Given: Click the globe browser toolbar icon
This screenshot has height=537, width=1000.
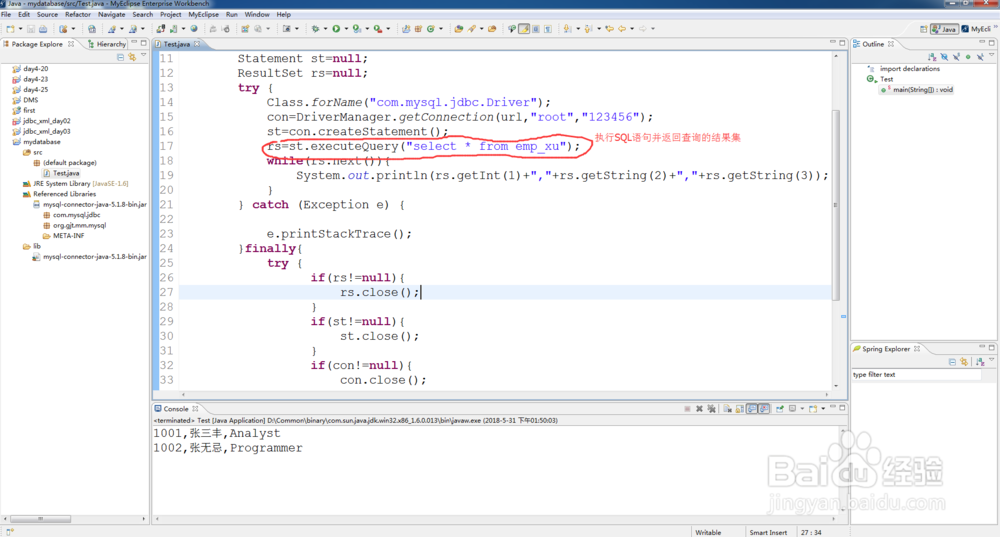Looking at the screenshot, I should coord(194,29).
